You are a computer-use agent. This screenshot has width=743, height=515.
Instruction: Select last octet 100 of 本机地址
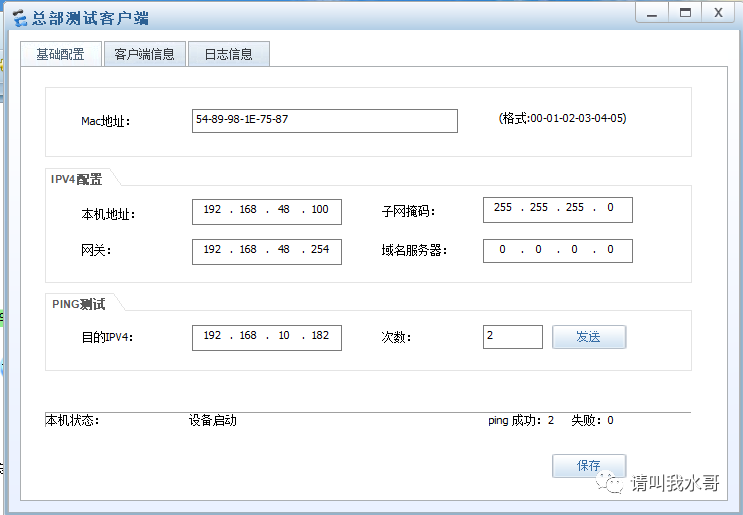pyautogui.click(x=320, y=209)
